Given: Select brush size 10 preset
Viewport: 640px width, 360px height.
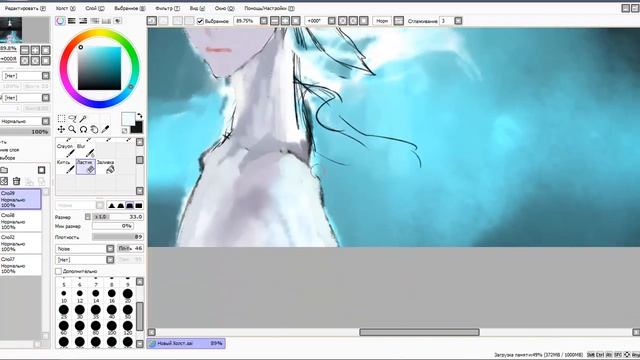Looking at the screenshot, I should [64, 294].
